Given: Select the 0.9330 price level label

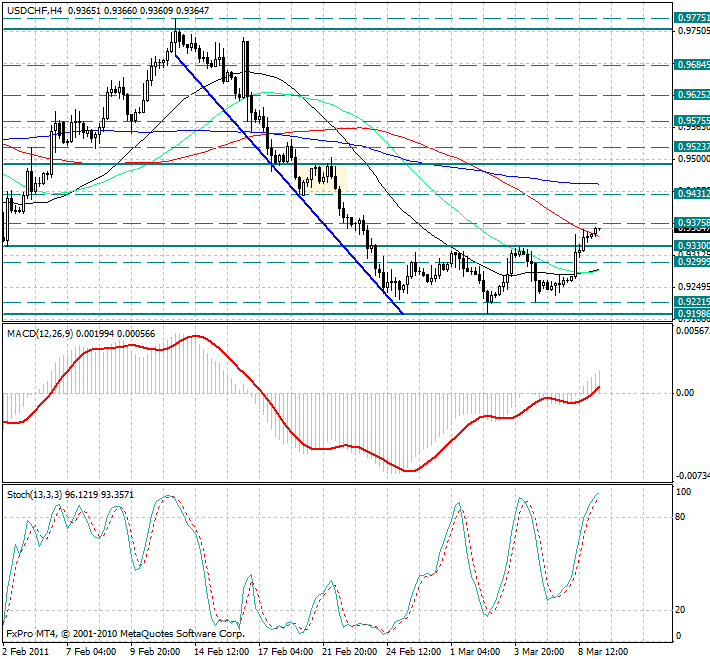Looking at the screenshot, I should tap(692, 245).
